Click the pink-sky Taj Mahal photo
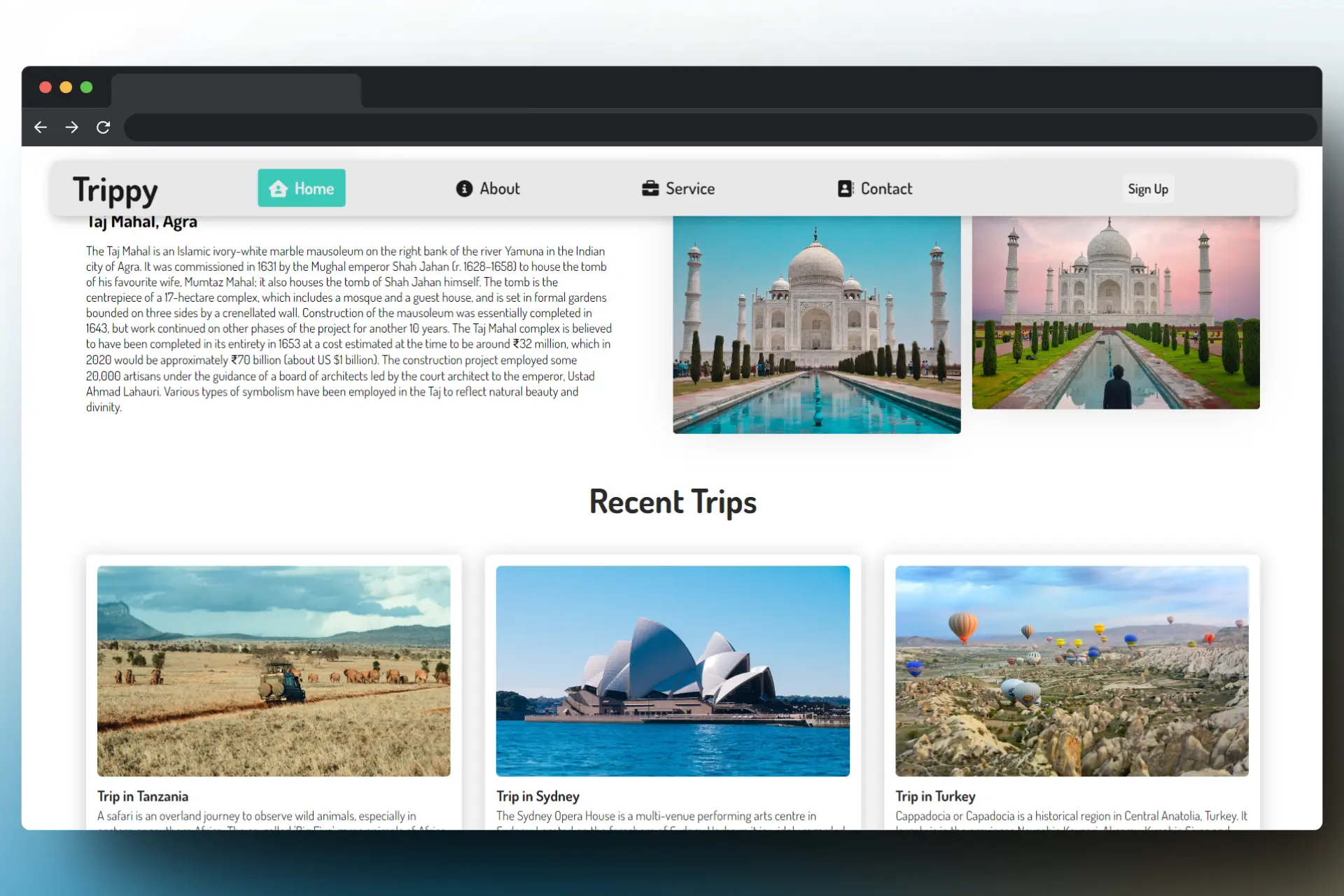The width and height of the screenshot is (1344, 896). pyautogui.click(x=1115, y=312)
